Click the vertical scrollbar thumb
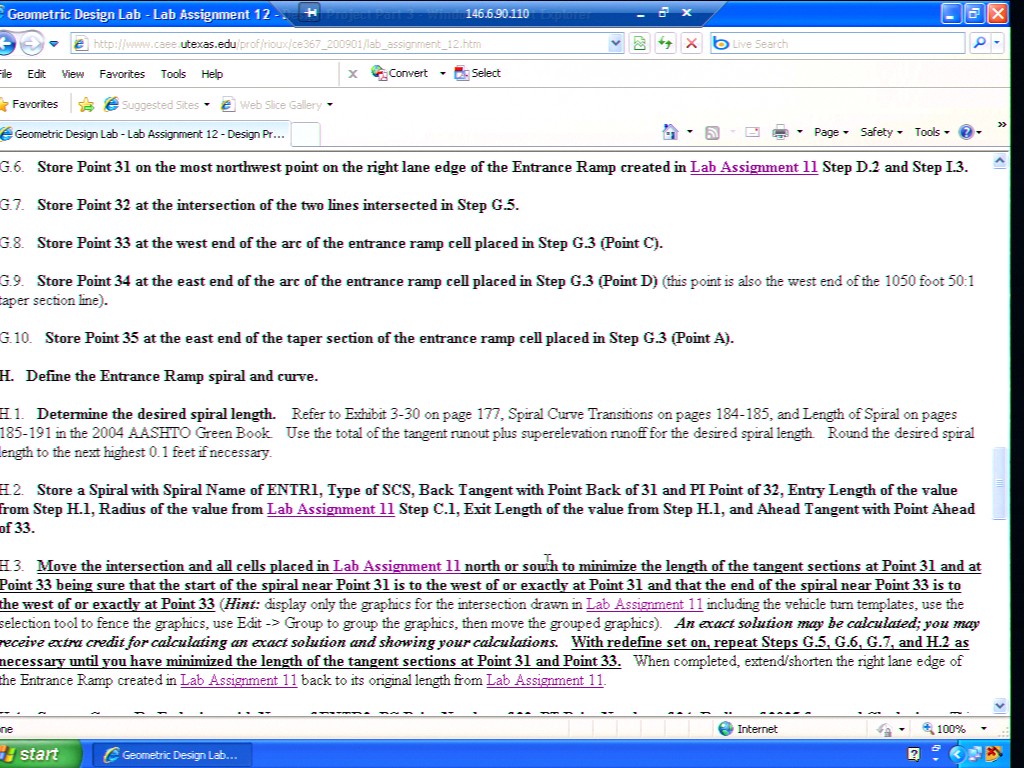Screen dimensions: 1024x768 pyautogui.click(x=1000, y=483)
